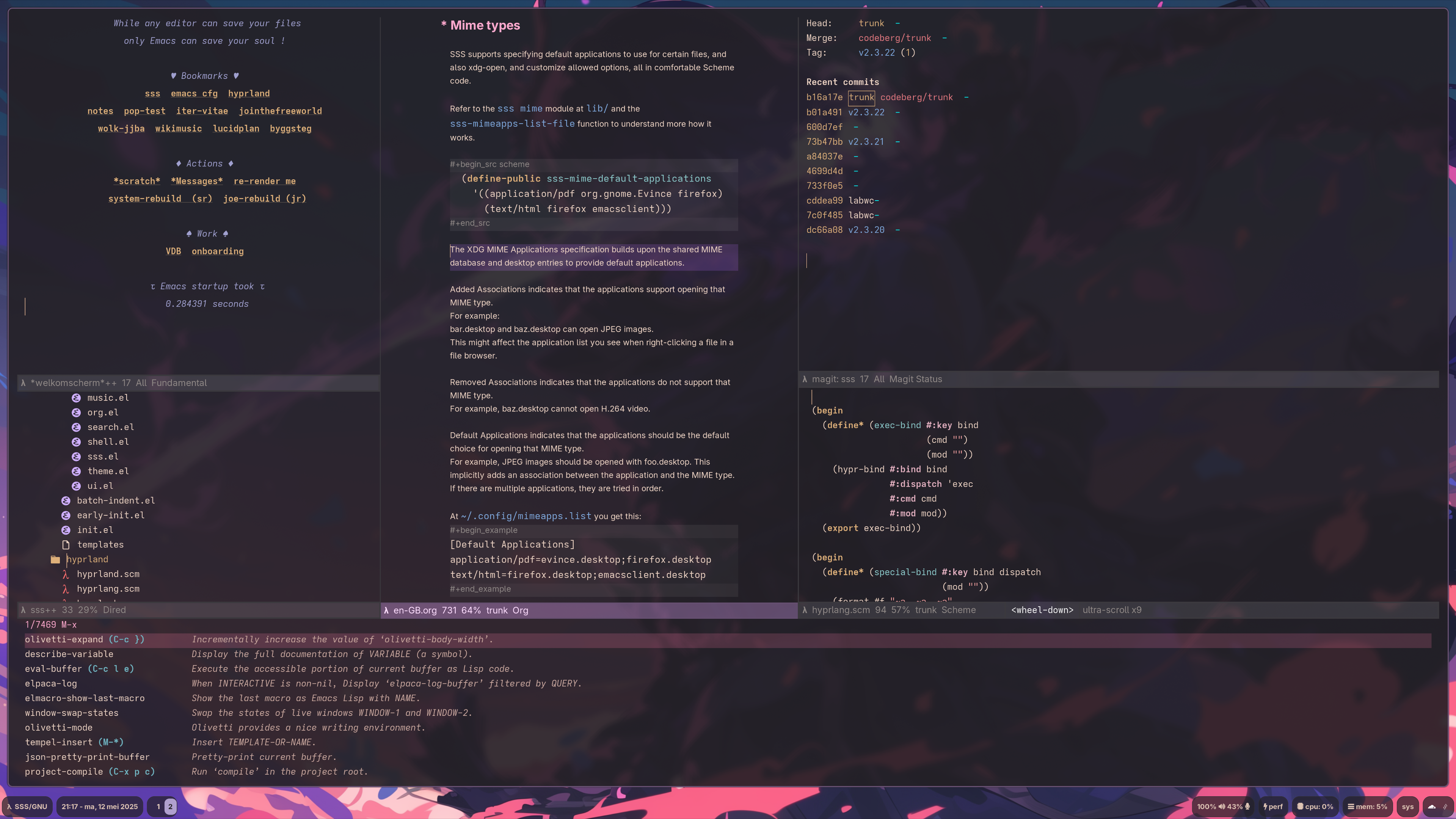Click the lambda icon beside hyprlang.scm
This screenshot has width=1456, height=819.
(x=66, y=589)
